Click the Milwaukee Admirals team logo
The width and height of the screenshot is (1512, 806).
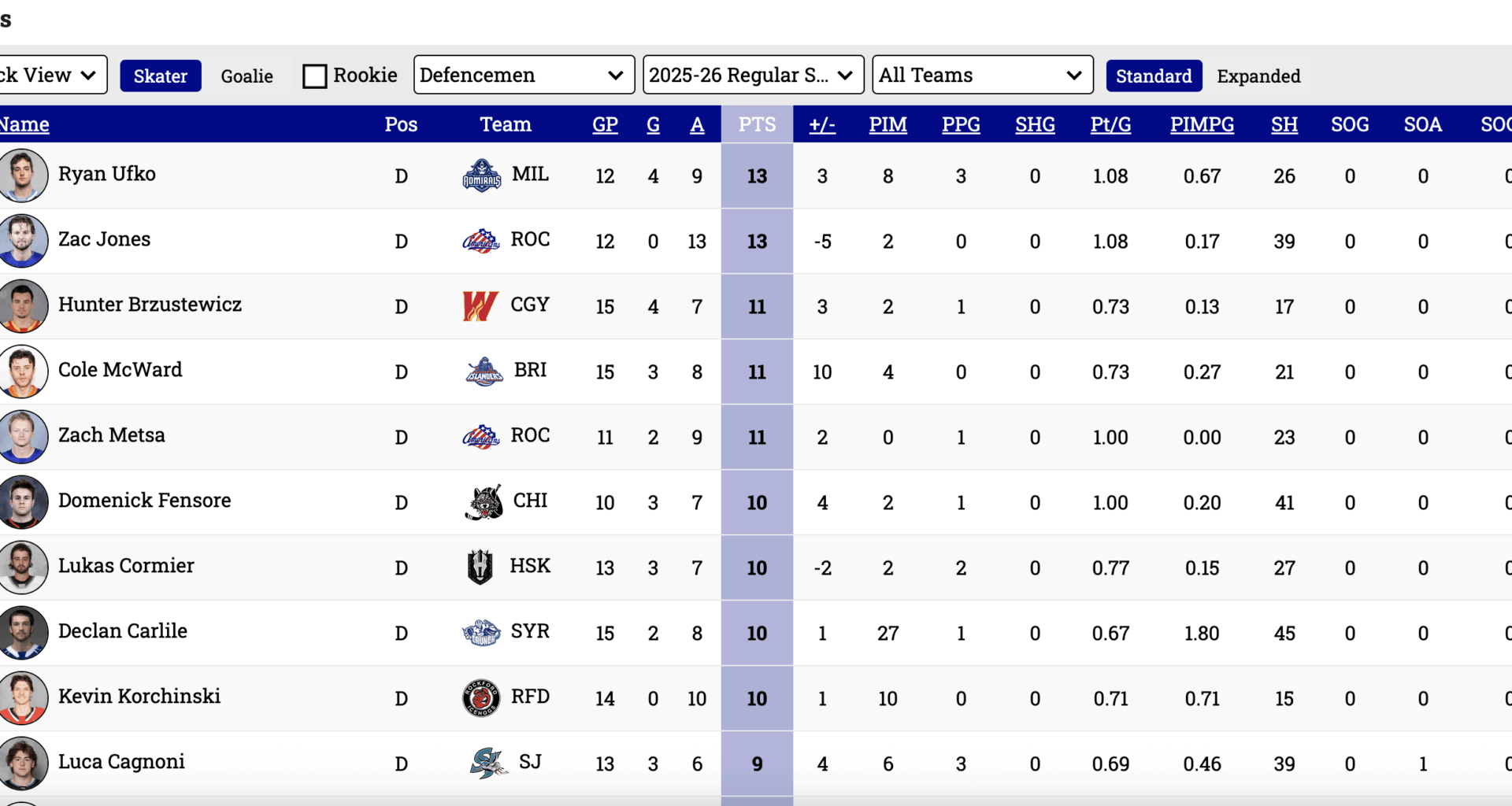tap(483, 176)
